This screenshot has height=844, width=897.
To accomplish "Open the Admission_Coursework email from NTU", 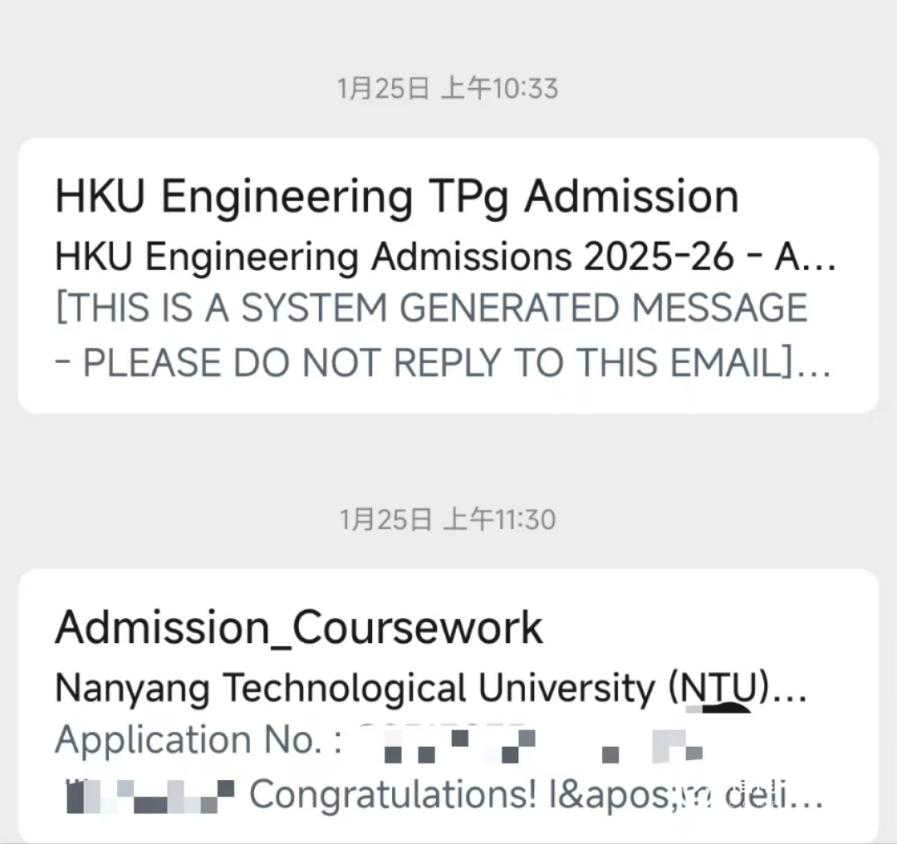I will coord(299,628).
